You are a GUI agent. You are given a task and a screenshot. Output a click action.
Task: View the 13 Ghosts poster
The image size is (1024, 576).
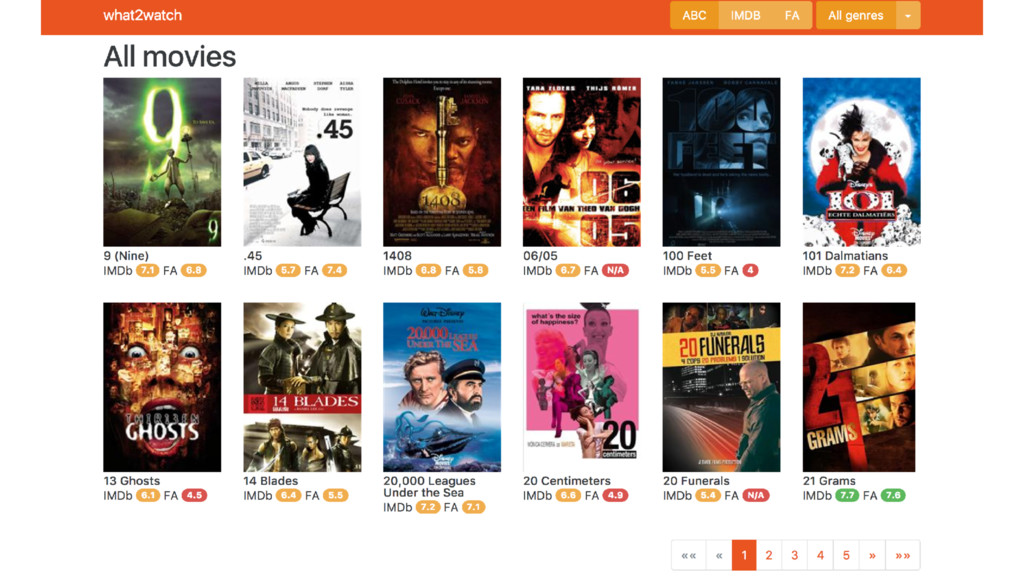point(162,387)
